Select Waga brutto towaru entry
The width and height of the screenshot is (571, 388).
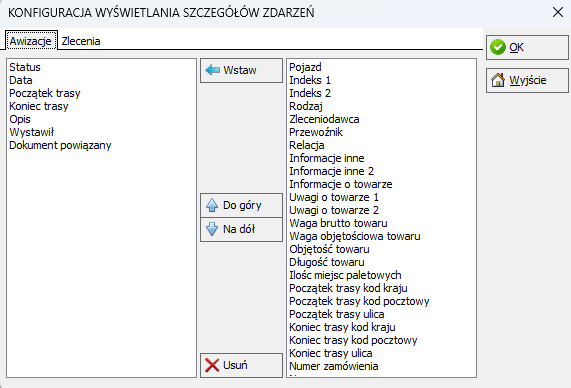pos(338,223)
